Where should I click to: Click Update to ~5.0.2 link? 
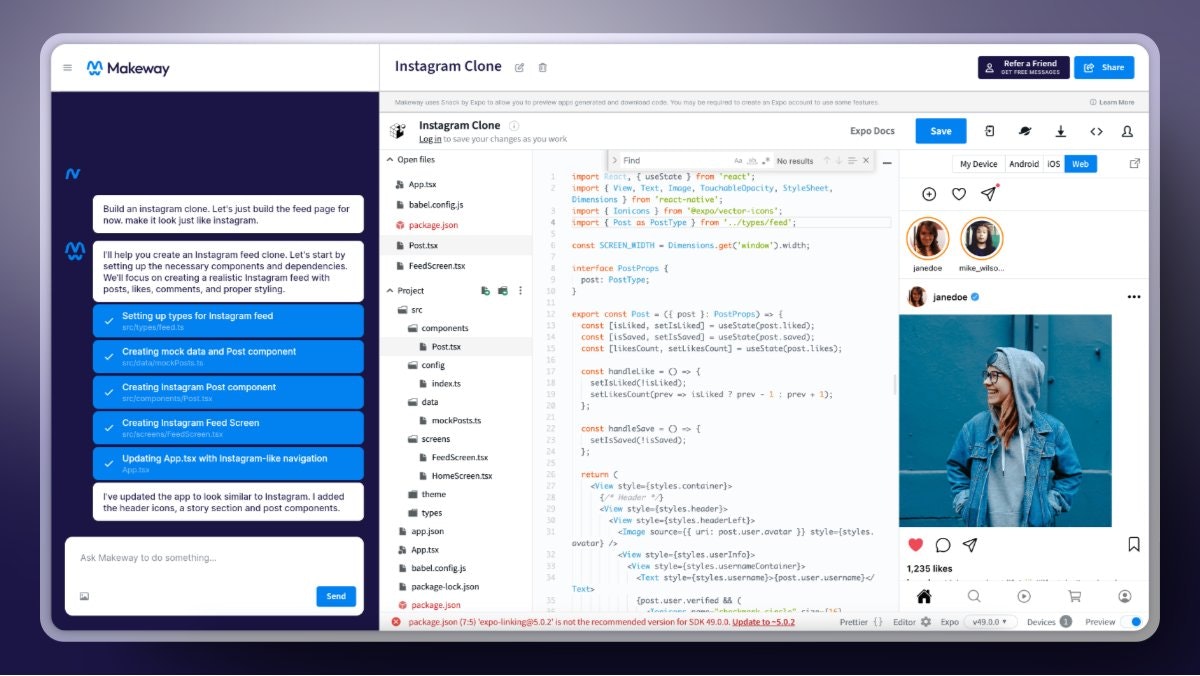pos(763,622)
